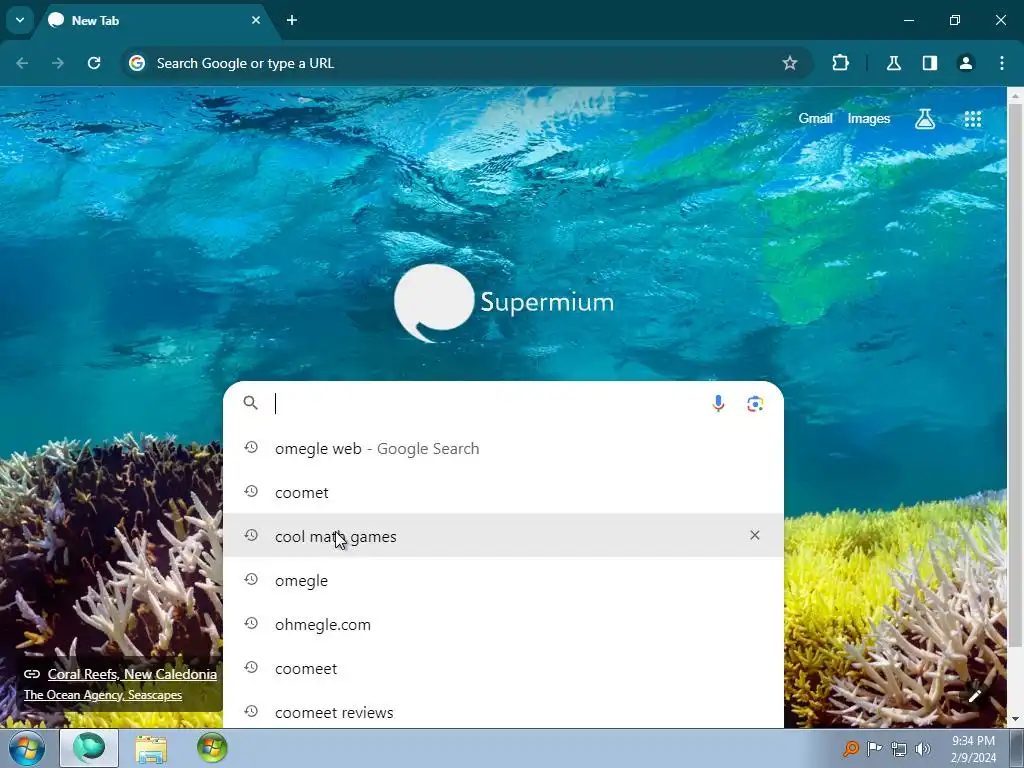1024x768 pixels.
Task: Open Windows Explorer from taskbar
Action: 151,748
